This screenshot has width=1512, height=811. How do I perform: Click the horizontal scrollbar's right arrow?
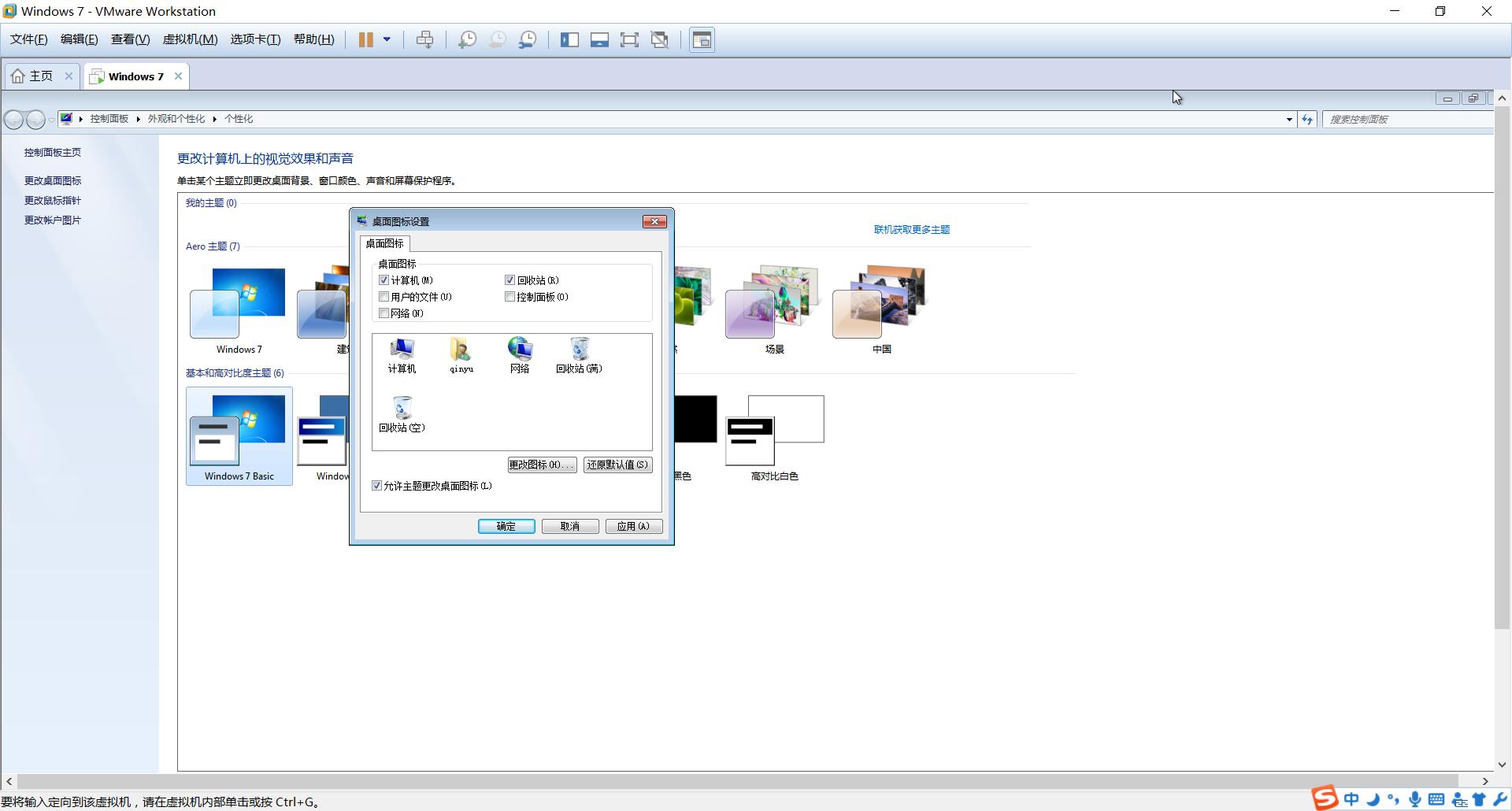coord(1485,781)
